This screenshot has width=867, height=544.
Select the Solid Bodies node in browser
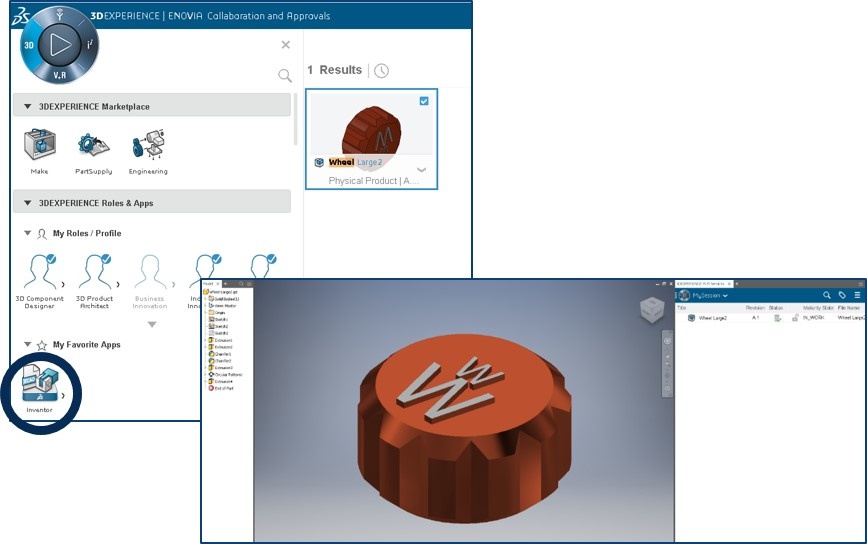coord(223,299)
